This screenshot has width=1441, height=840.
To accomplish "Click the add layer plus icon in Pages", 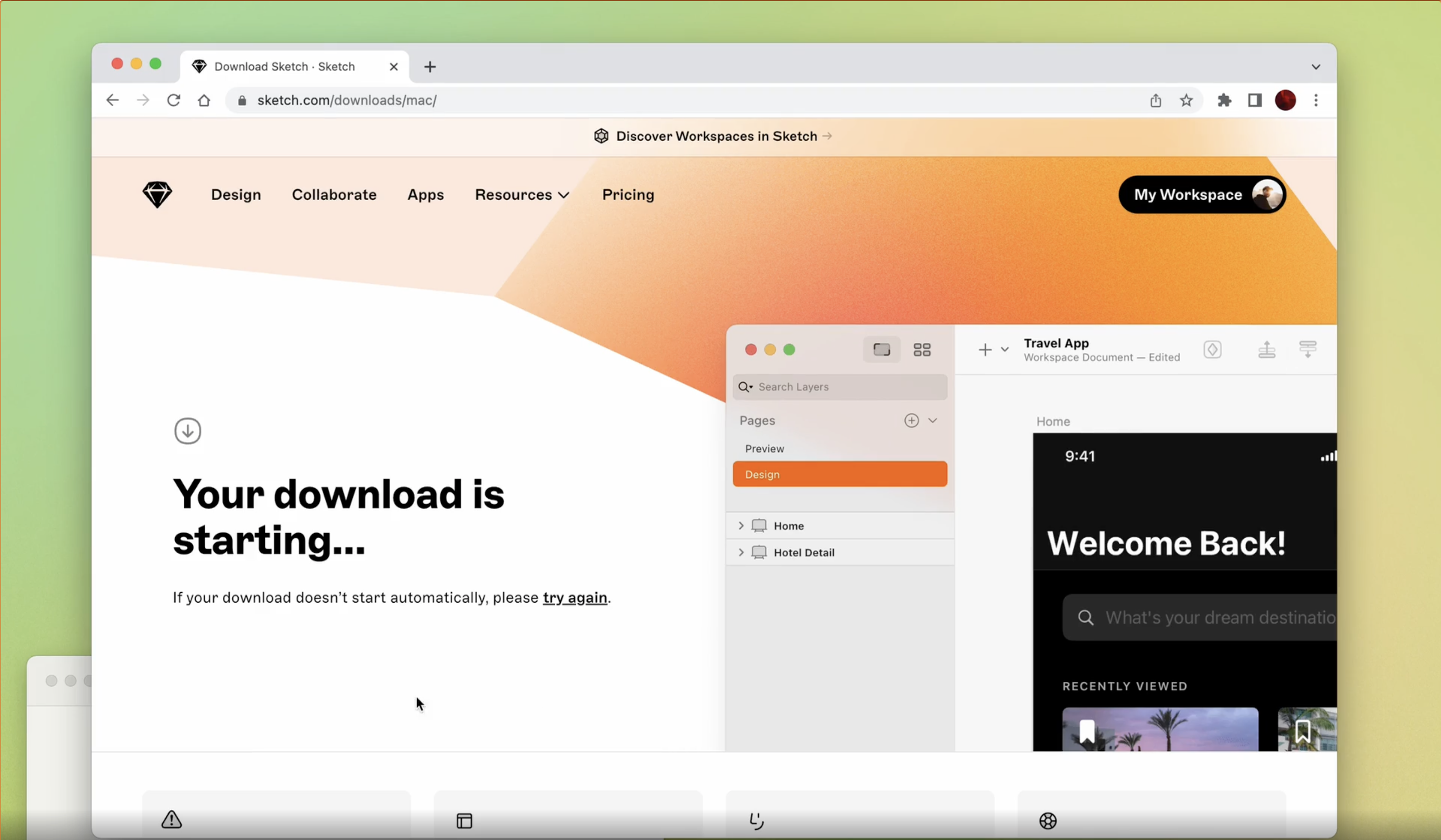I will click(x=911, y=419).
